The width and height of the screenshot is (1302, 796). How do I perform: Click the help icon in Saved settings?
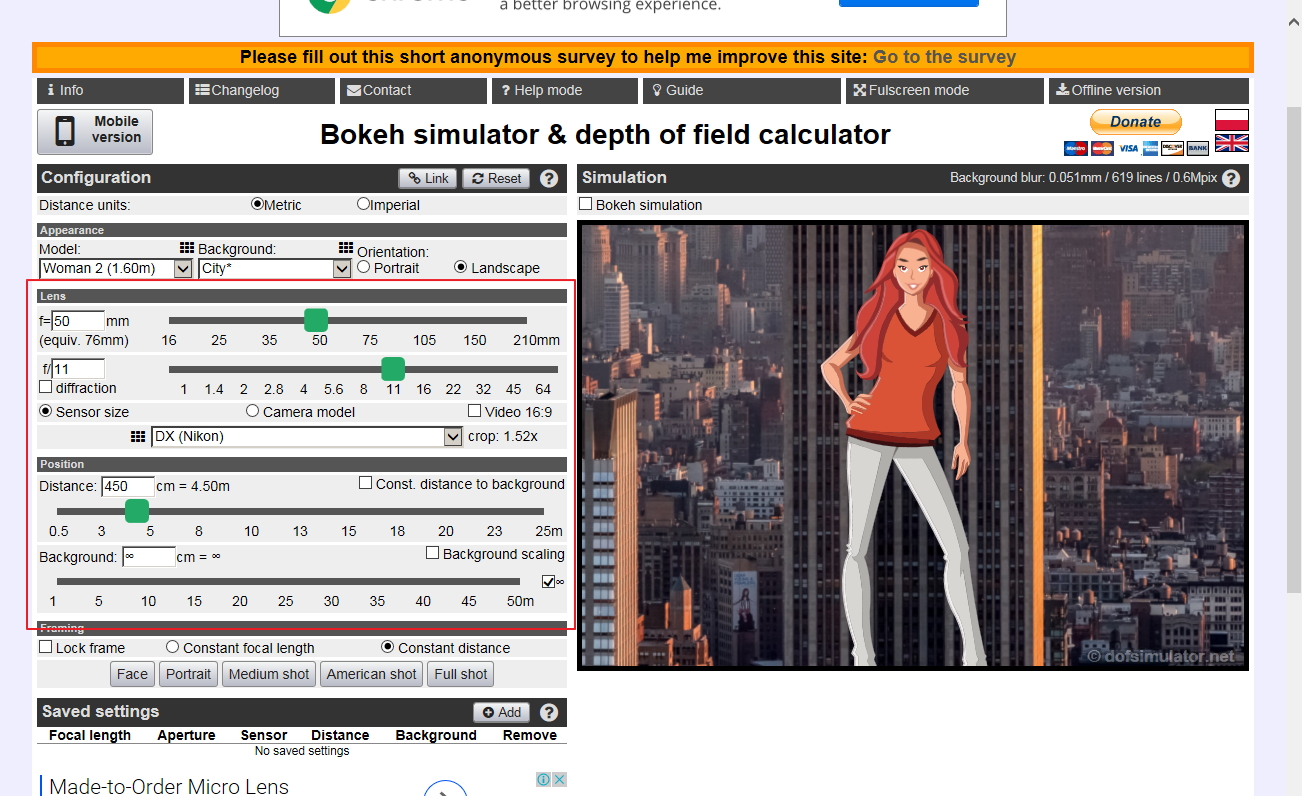[x=549, y=713]
